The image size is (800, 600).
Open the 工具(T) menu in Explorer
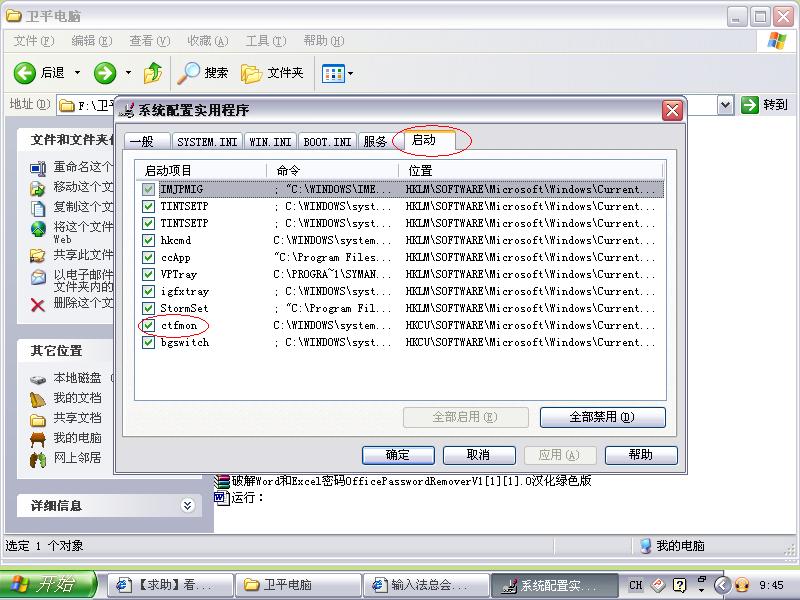266,41
